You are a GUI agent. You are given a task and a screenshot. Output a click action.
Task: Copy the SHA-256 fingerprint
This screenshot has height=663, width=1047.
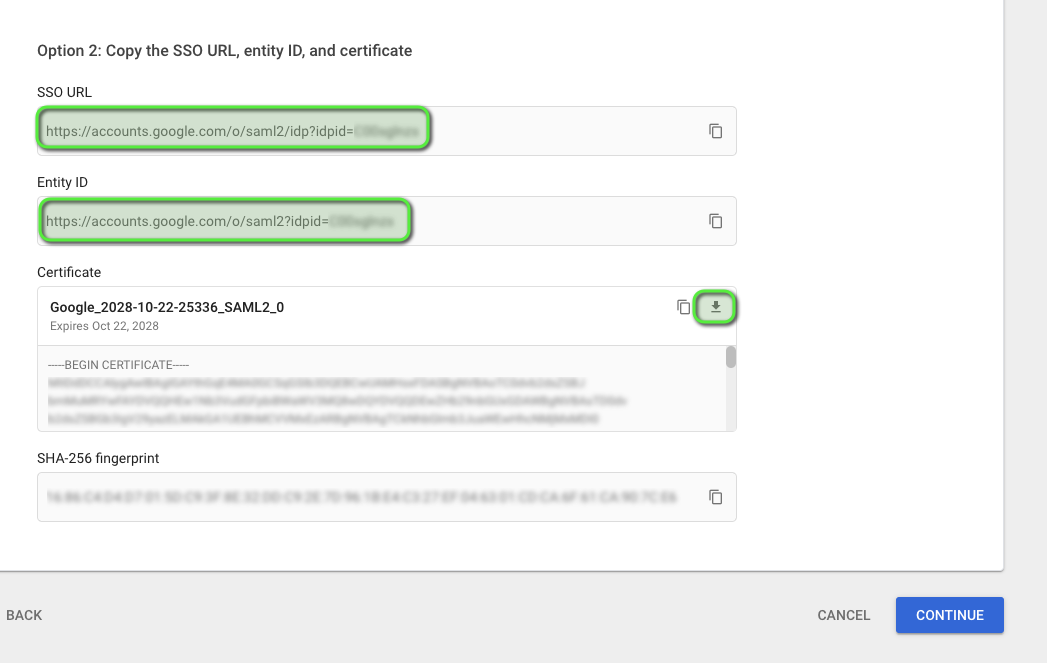pos(715,497)
